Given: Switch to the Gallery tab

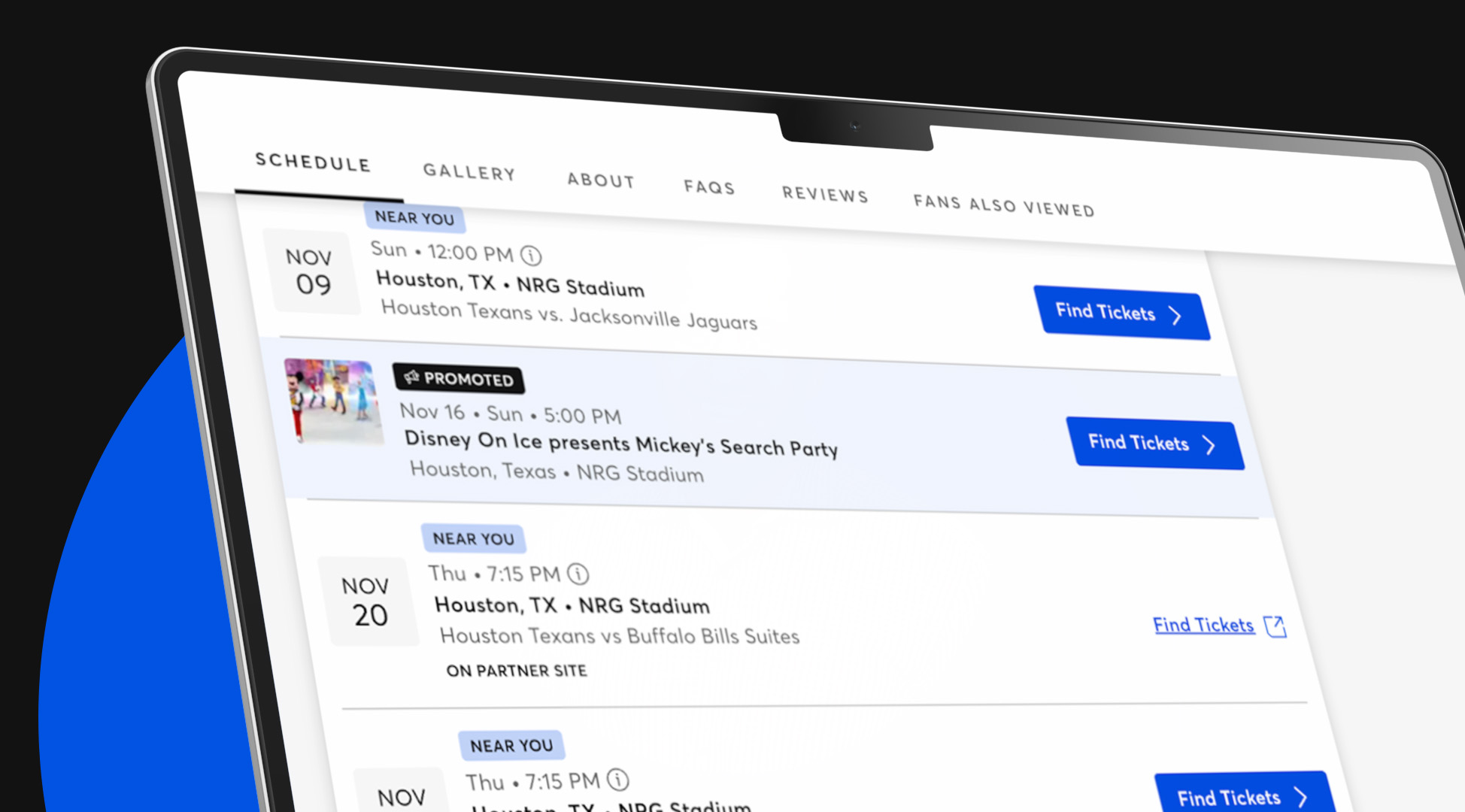Looking at the screenshot, I should (x=469, y=173).
